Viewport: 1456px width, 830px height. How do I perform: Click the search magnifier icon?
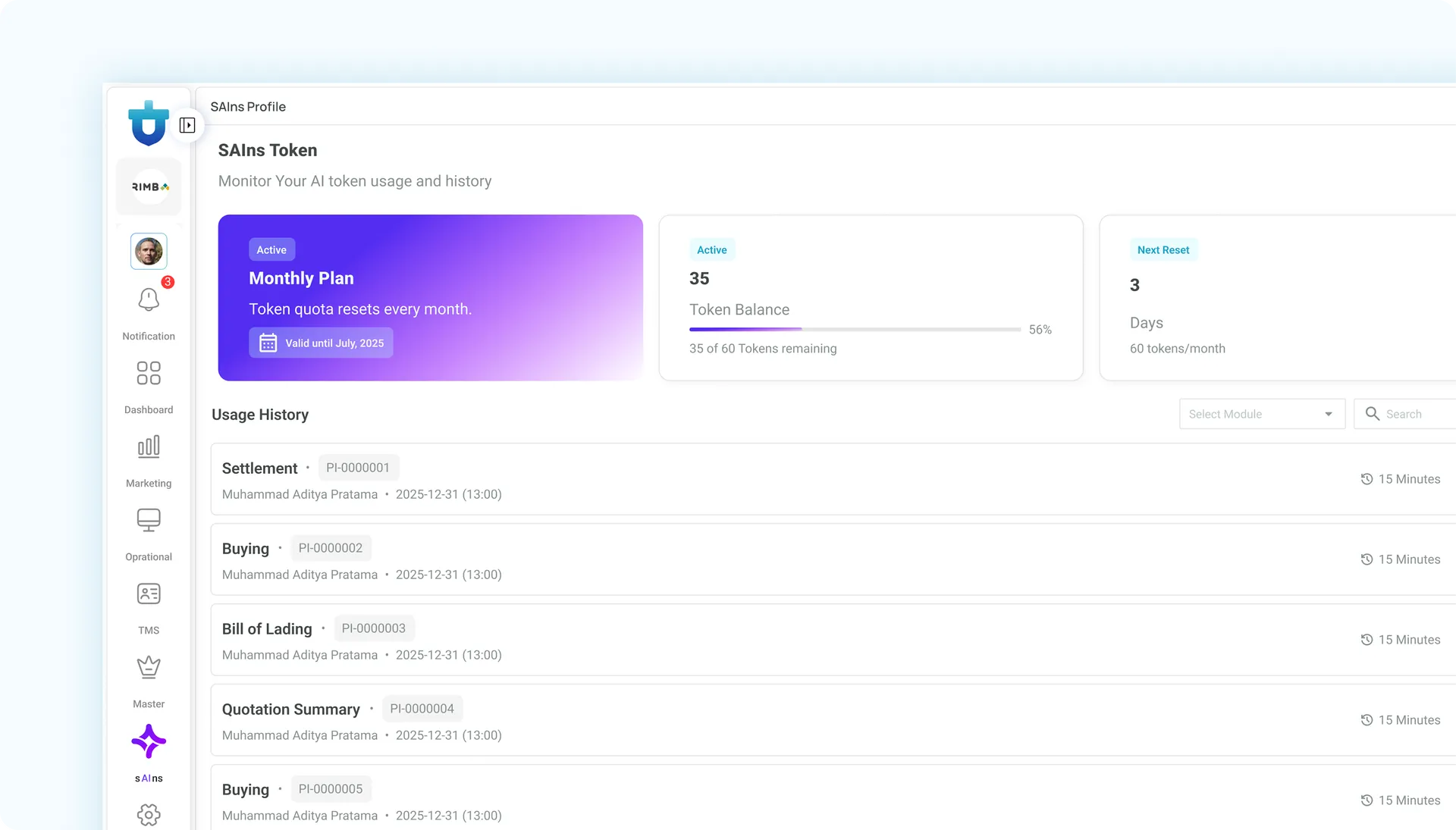point(1372,413)
